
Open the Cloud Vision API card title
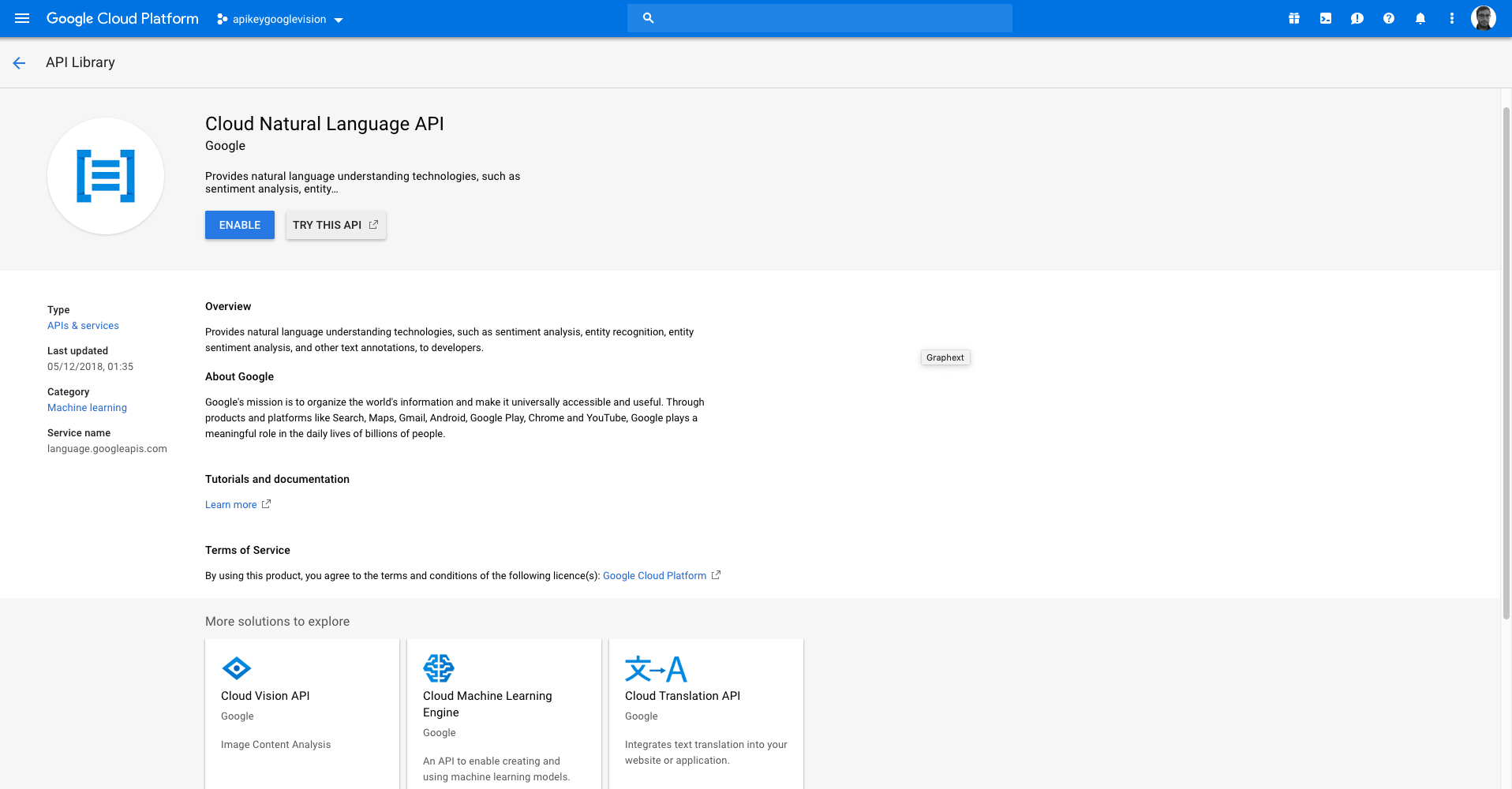[265, 696]
